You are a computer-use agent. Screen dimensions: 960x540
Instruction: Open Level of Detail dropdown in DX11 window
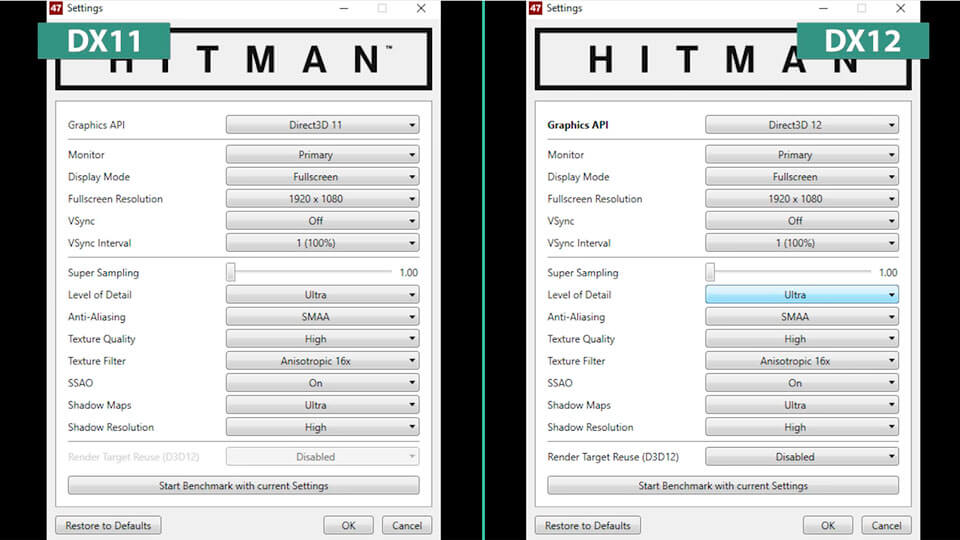pos(323,295)
